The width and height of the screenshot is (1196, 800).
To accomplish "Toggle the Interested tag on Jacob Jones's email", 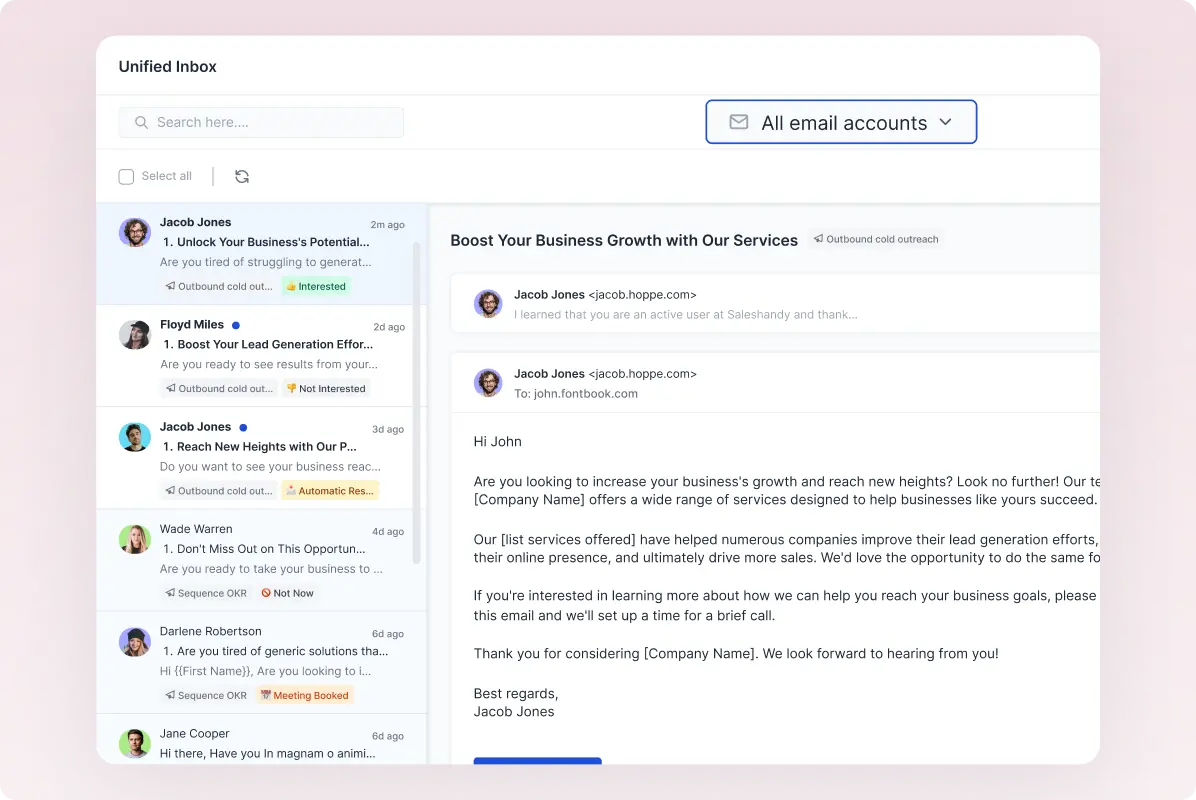I will 315,286.
